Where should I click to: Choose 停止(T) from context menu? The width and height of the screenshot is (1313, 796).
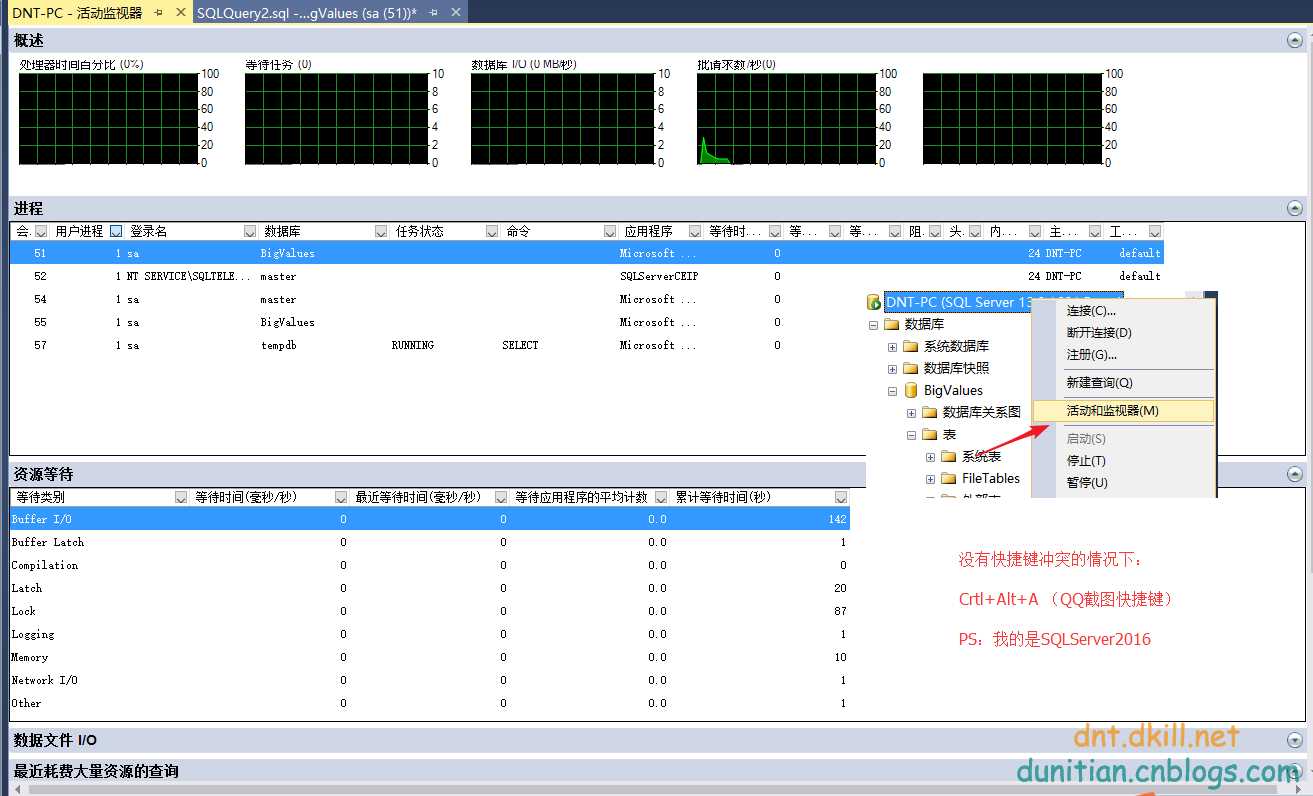coord(1123,461)
